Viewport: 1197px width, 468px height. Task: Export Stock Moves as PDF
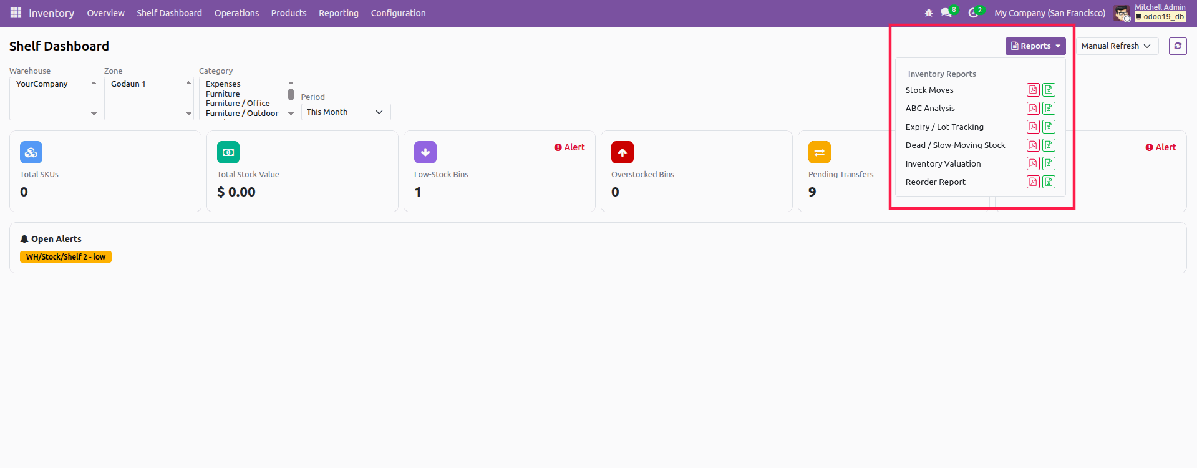coord(1033,90)
